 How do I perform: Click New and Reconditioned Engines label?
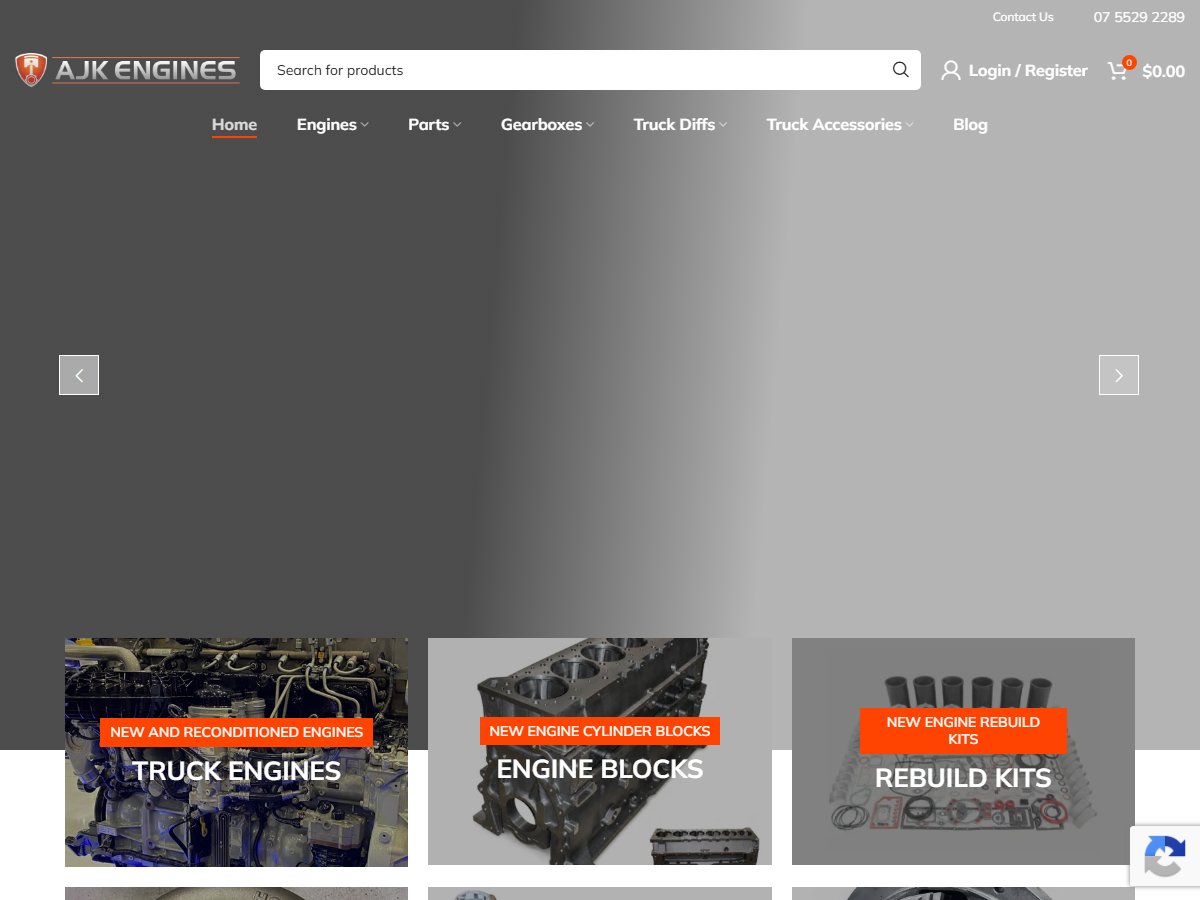pyautogui.click(x=236, y=732)
